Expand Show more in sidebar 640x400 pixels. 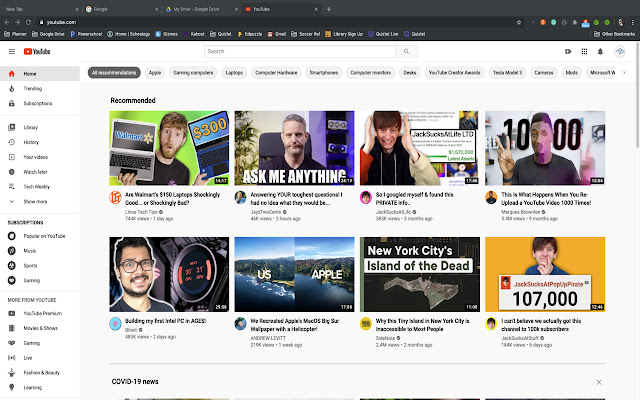40,202
